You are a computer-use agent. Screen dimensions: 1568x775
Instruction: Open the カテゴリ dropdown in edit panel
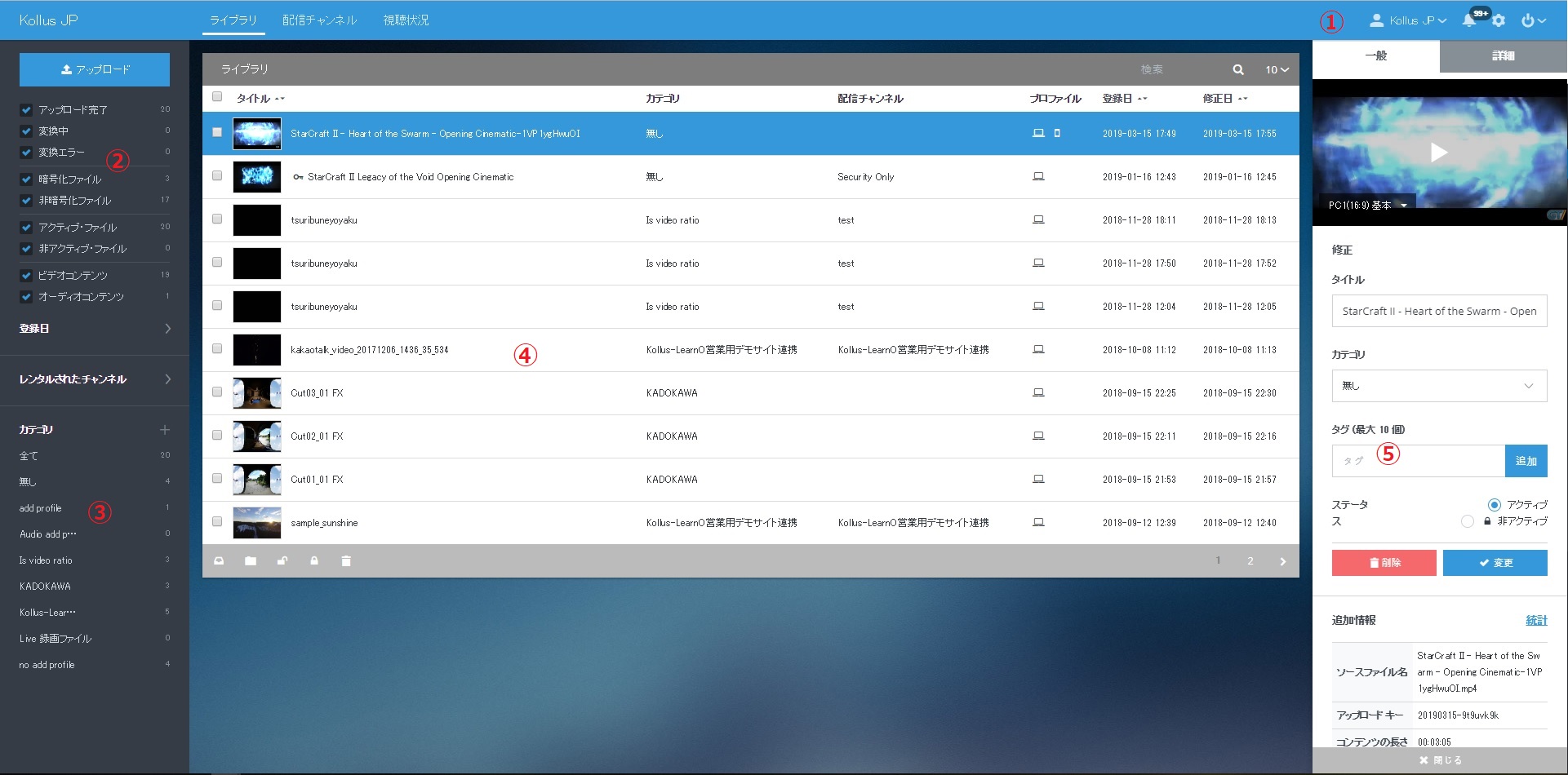(x=1438, y=386)
